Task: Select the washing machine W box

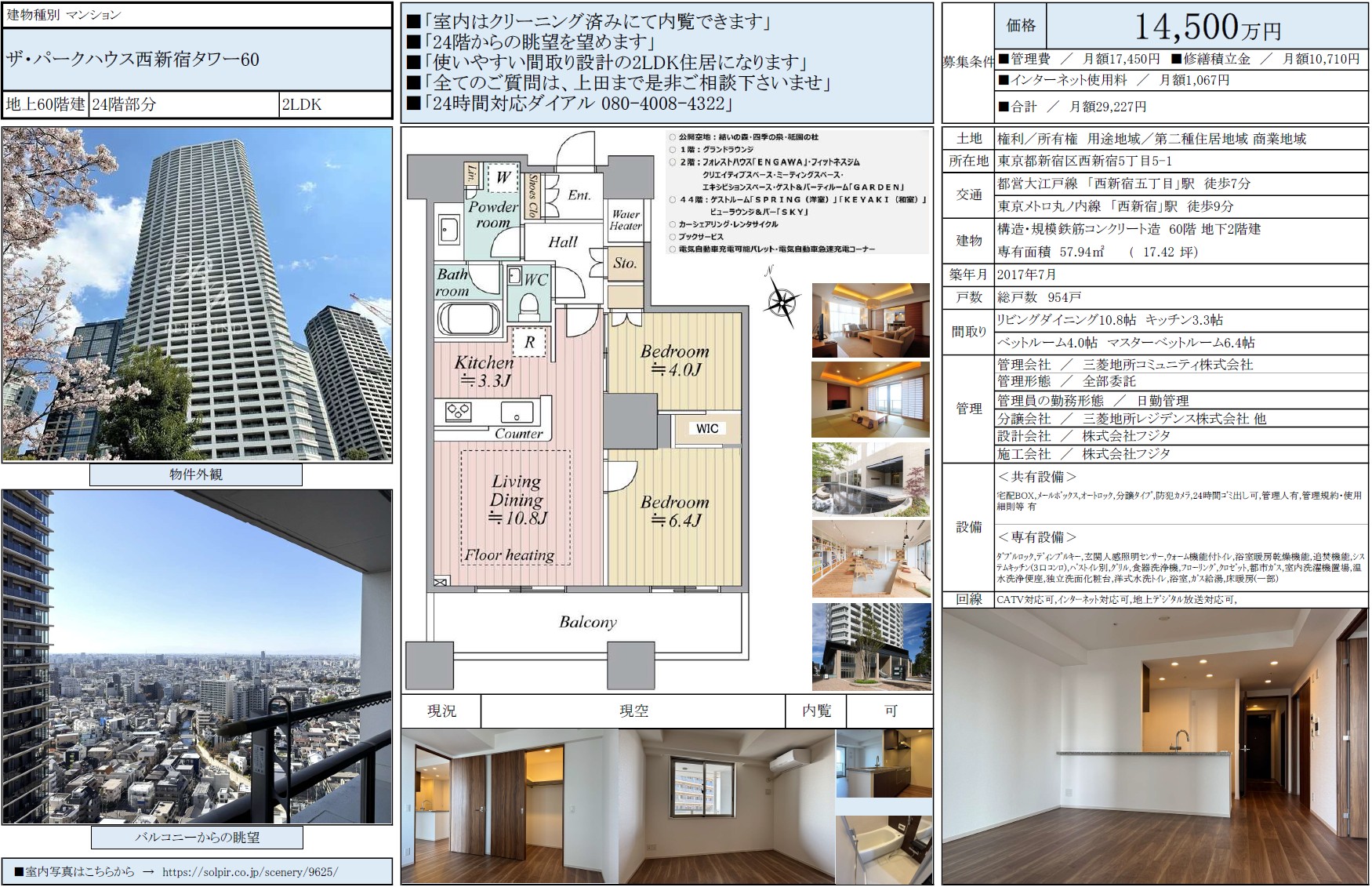Action: click(503, 177)
